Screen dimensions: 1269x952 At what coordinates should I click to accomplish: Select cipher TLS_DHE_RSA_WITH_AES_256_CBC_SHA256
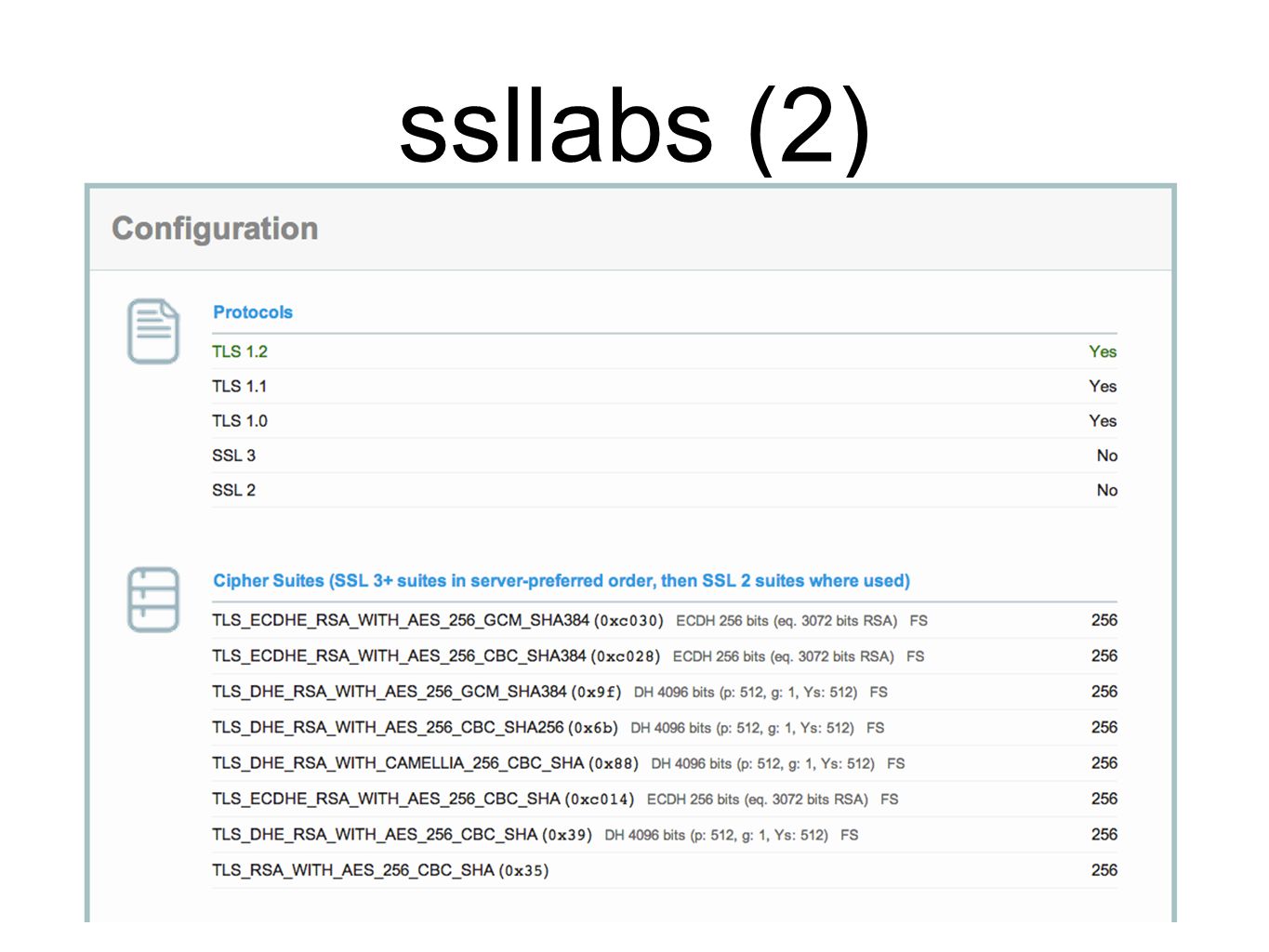click(665, 728)
